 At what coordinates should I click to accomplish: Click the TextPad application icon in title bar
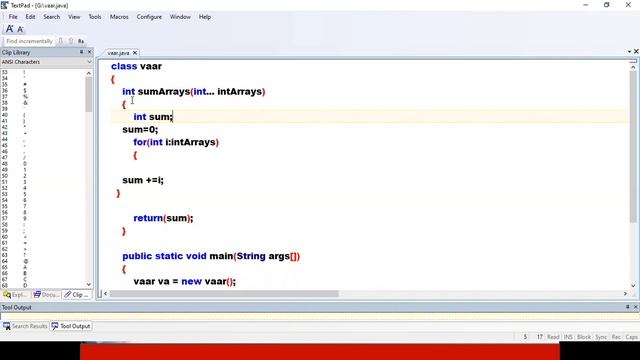pyautogui.click(x=4, y=5)
